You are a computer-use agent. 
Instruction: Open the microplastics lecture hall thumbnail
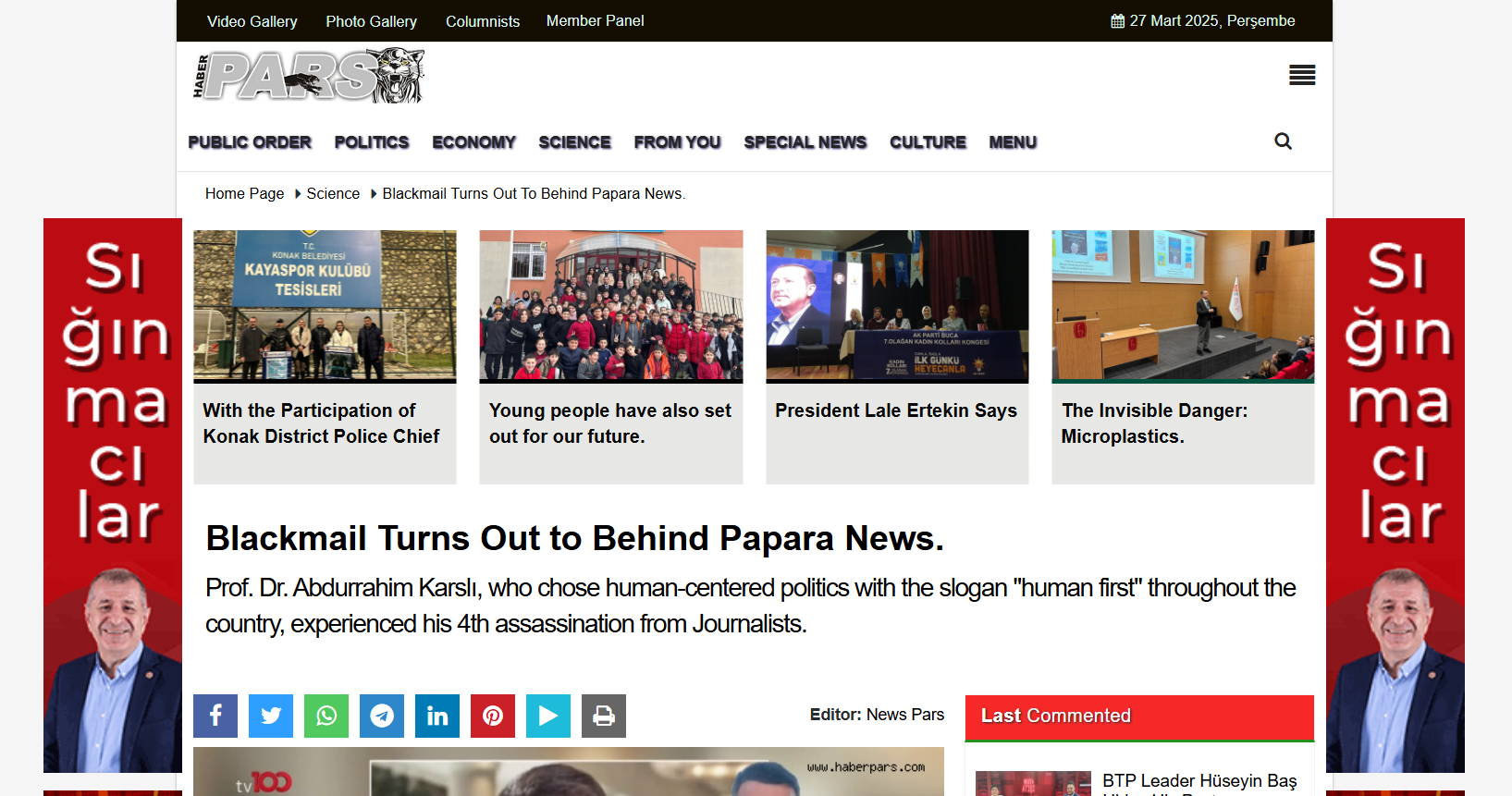1183,305
